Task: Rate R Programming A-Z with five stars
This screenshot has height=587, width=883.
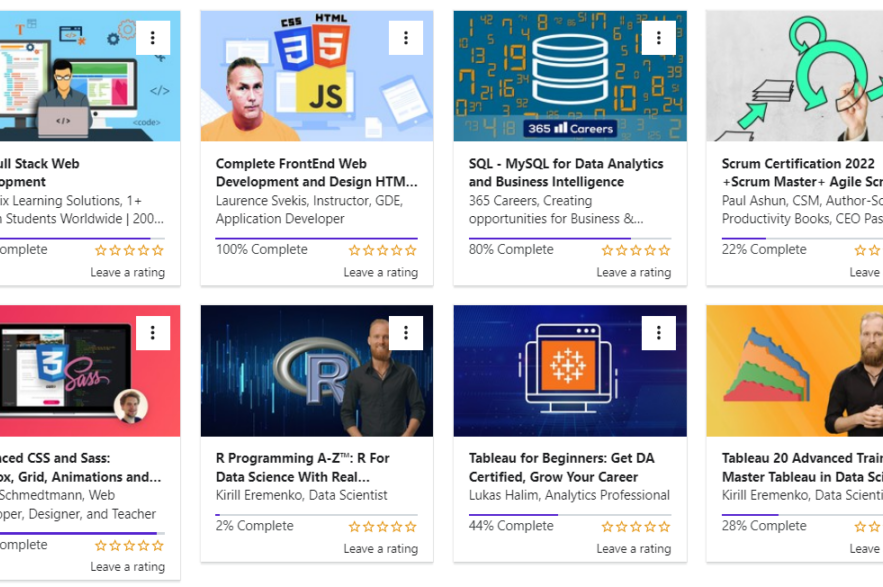Action: coord(411,527)
